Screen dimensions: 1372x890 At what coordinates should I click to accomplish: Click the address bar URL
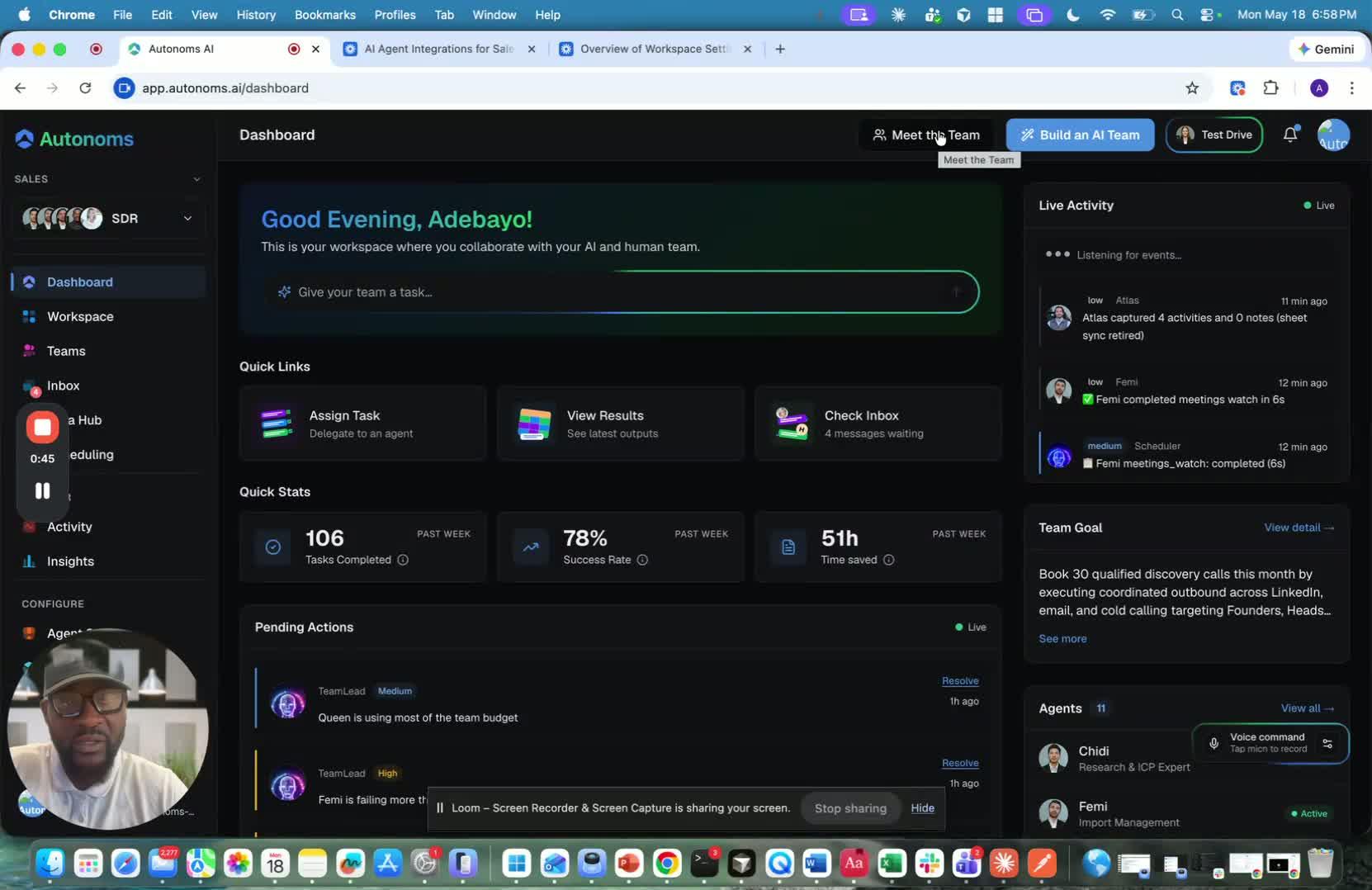click(225, 88)
